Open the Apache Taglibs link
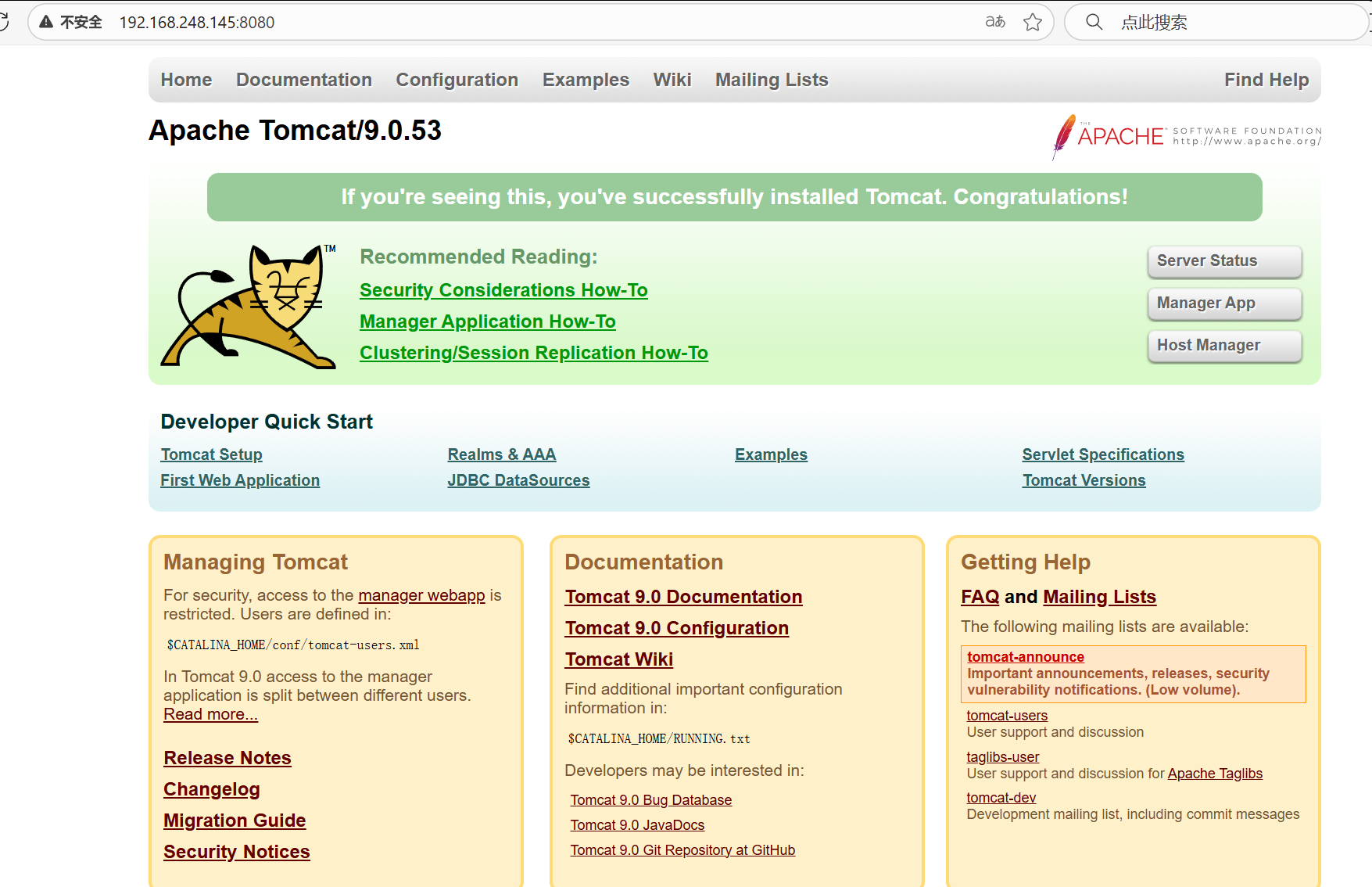This screenshot has width=1372, height=887. (1215, 774)
